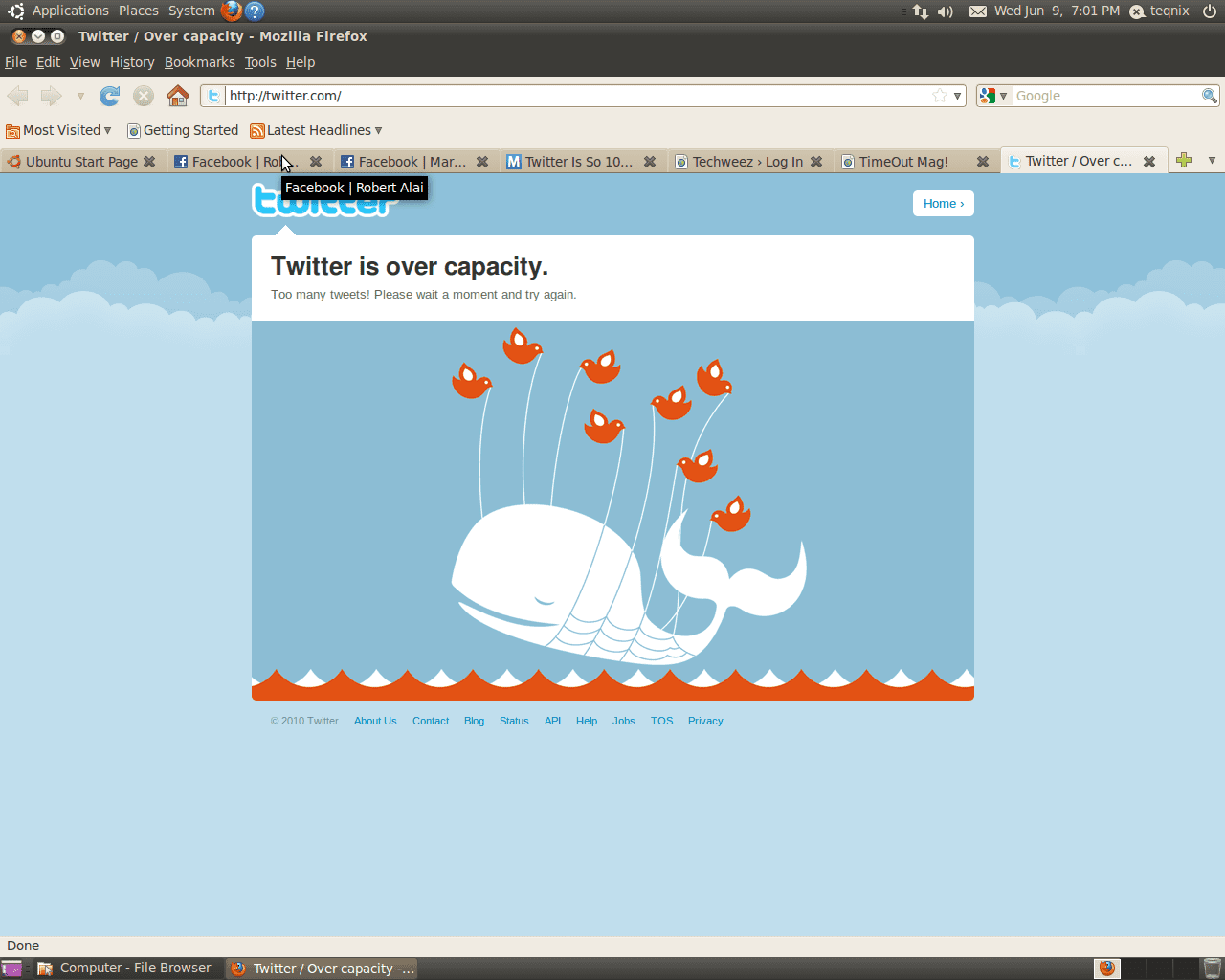Click the Google search box

point(1106,96)
